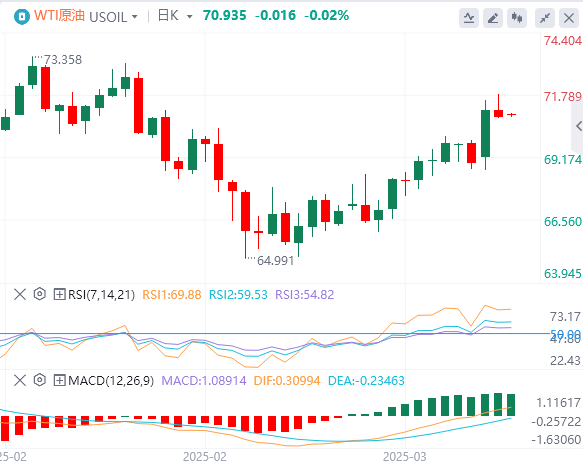Click the MACD(12,26,9) label
583x467 pixels.
coord(111,380)
